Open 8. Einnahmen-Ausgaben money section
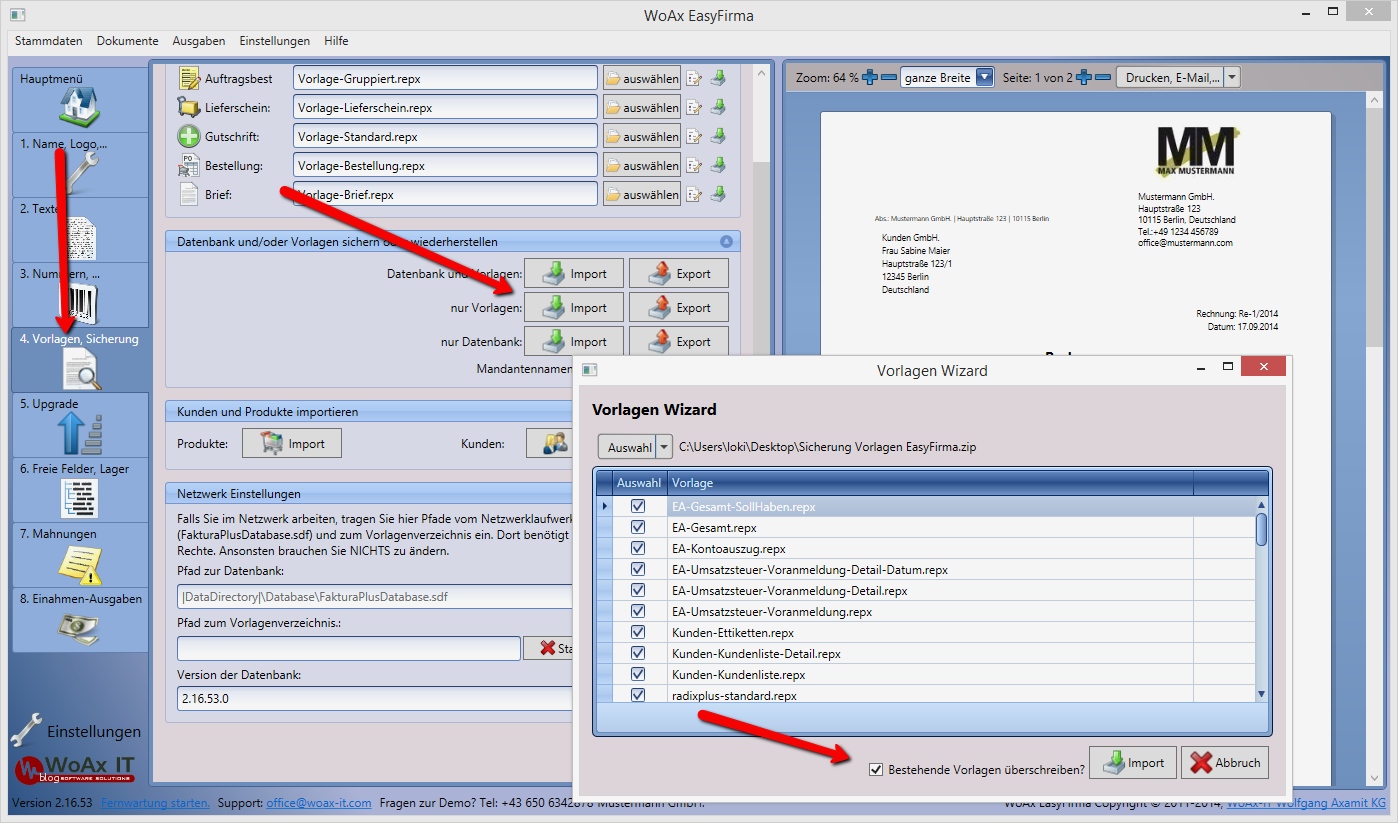The width and height of the screenshot is (1398, 823). click(80, 620)
